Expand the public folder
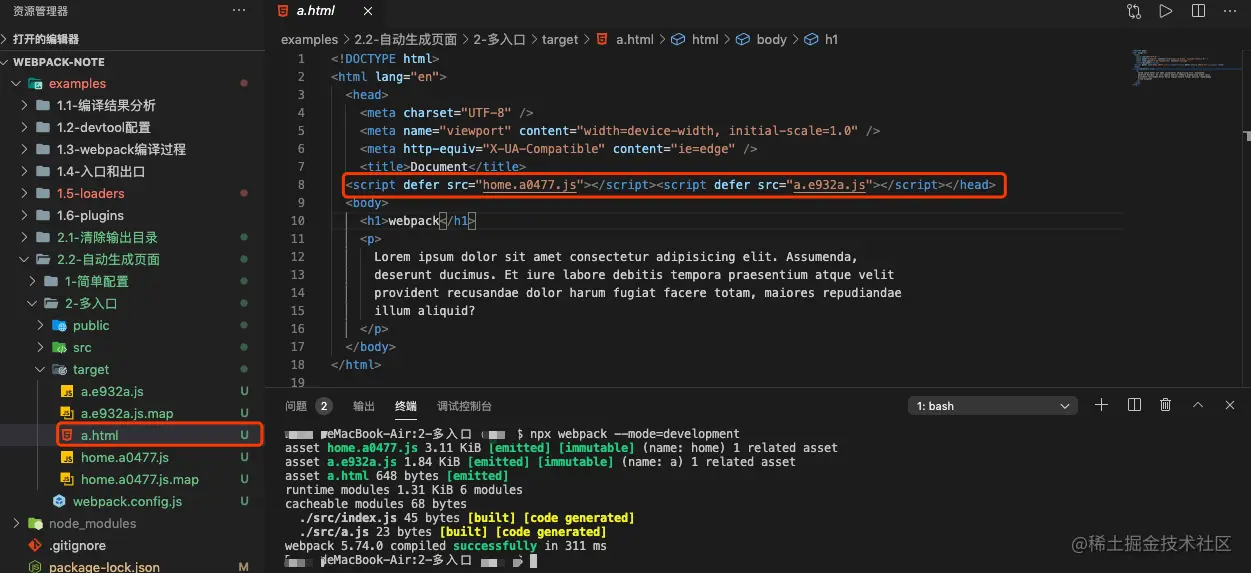The width and height of the screenshot is (1251, 573). point(91,325)
